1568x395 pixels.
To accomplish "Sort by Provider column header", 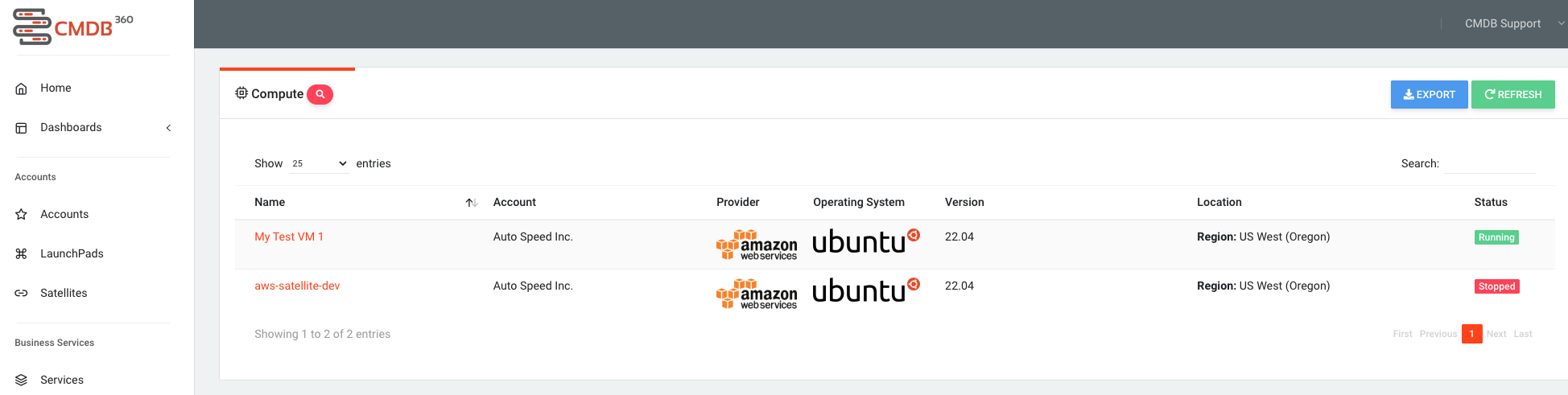I will click(x=738, y=202).
